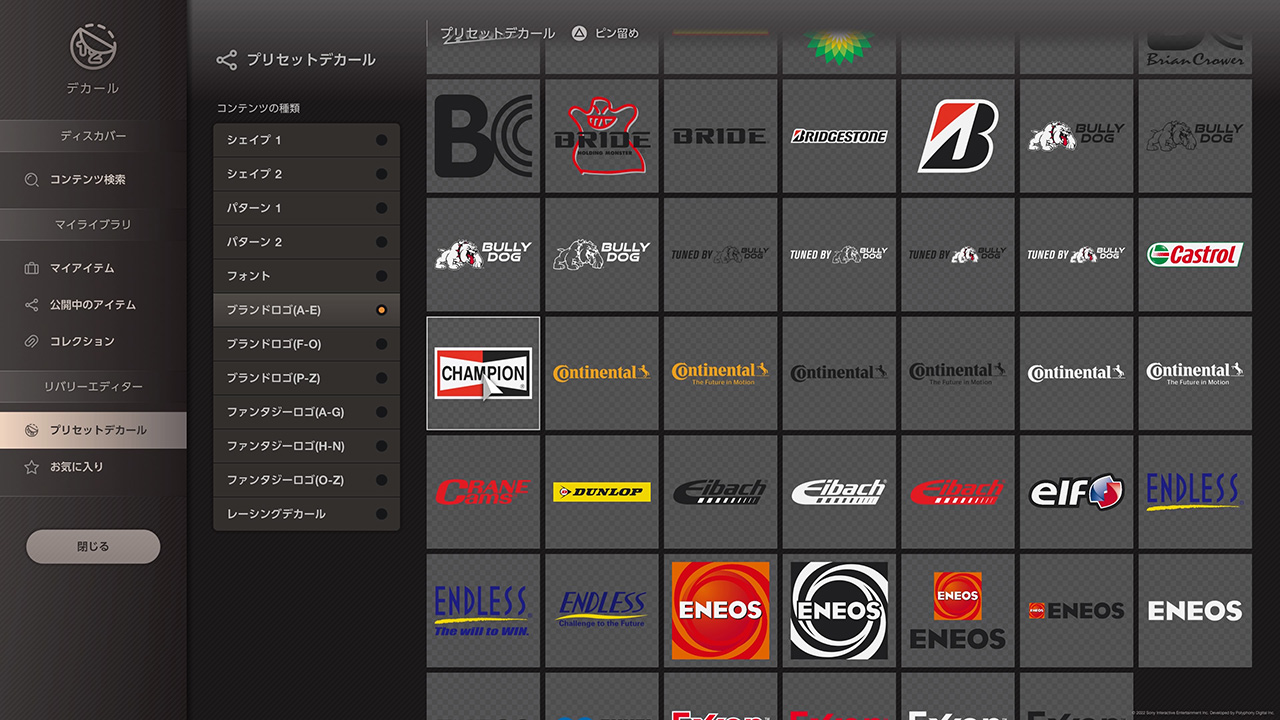Choose the yellow Dunlop decal
This screenshot has height=720, width=1280.
pos(602,491)
